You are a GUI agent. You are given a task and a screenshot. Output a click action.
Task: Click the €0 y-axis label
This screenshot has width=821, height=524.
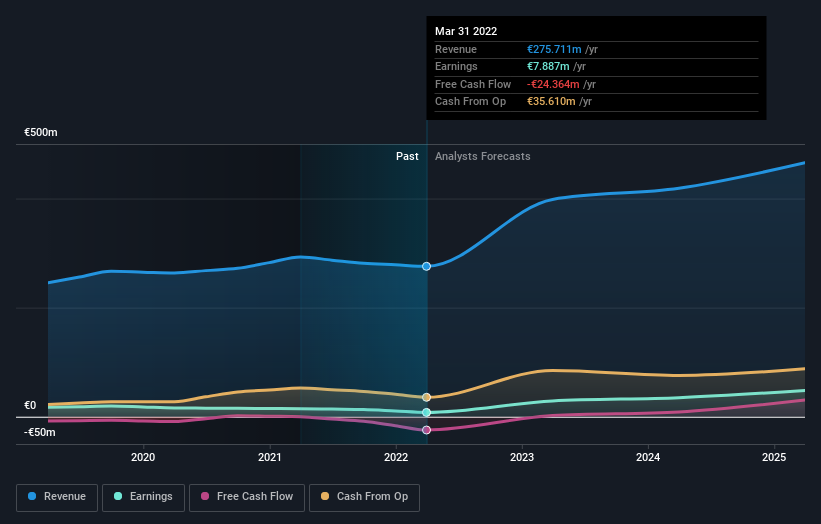30,406
